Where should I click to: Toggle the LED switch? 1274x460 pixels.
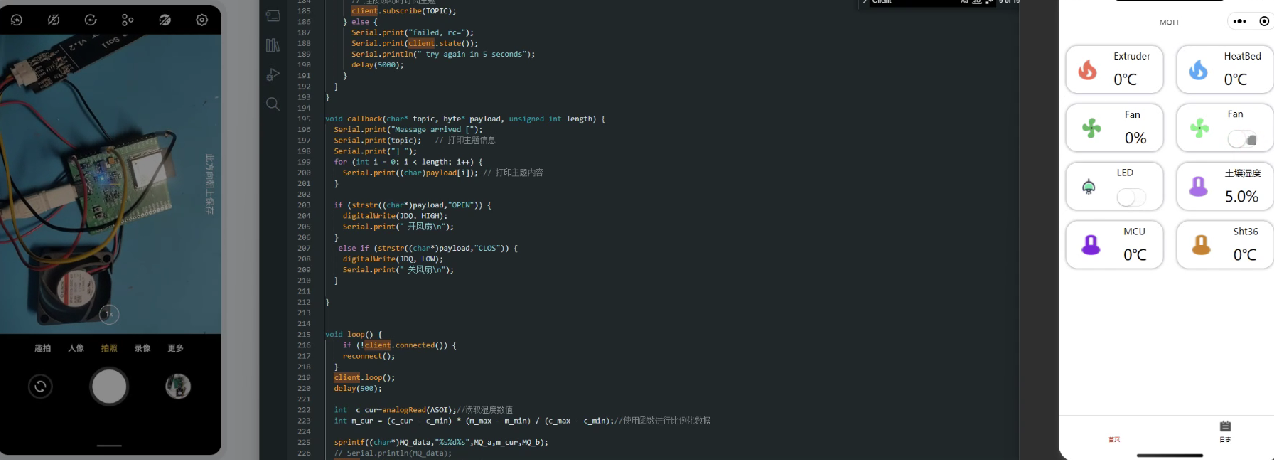point(1131,197)
